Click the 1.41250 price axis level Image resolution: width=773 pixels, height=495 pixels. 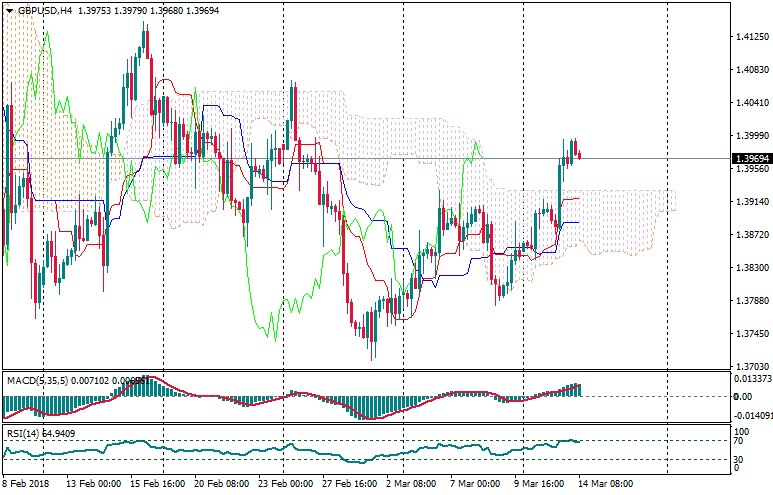(750, 37)
